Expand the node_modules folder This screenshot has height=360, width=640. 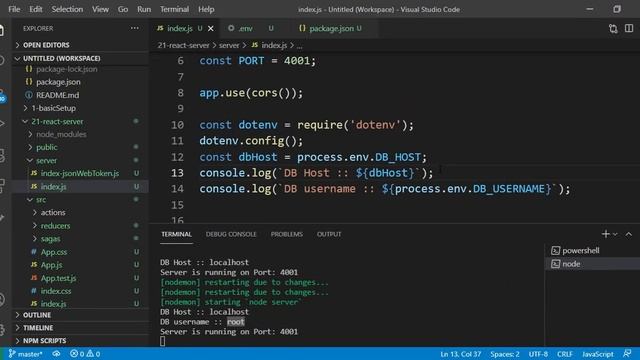(61, 134)
